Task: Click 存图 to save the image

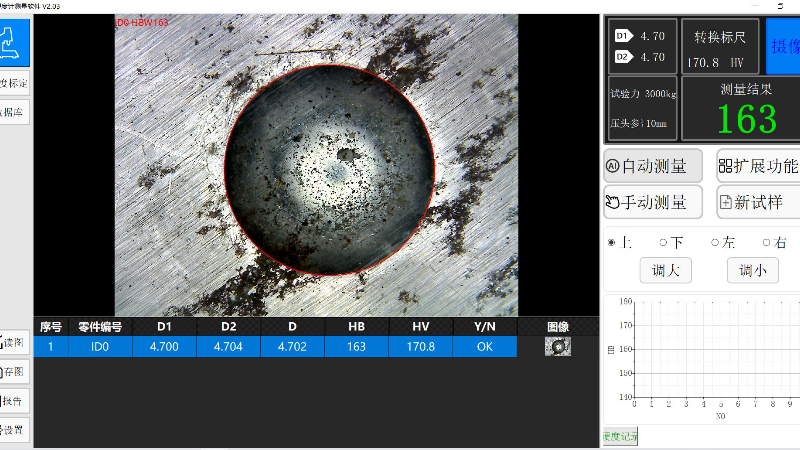Action: (14, 371)
